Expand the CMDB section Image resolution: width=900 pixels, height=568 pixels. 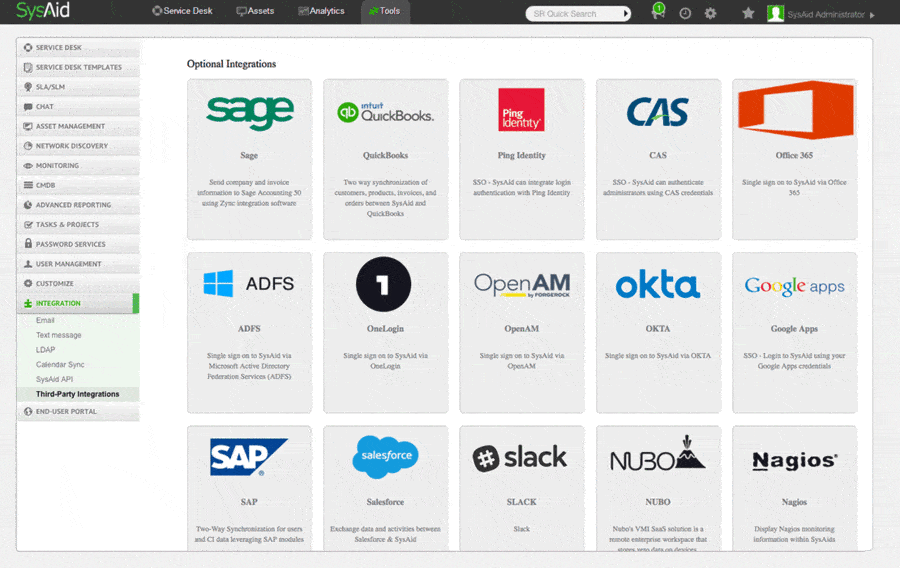[78, 185]
